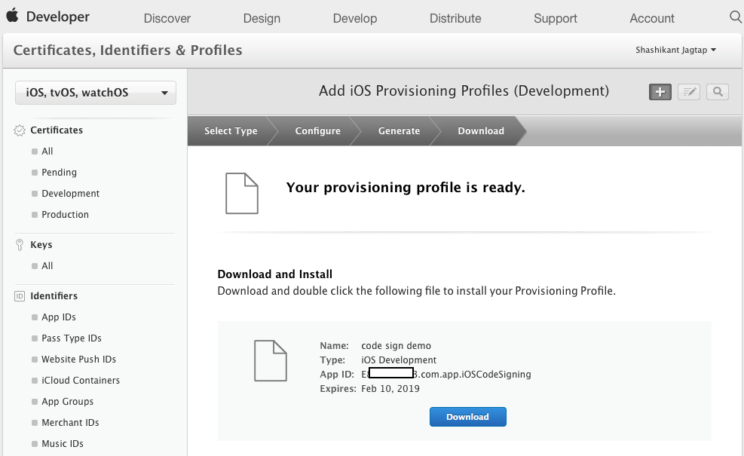Select Pending under Certificates

[x=59, y=172]
